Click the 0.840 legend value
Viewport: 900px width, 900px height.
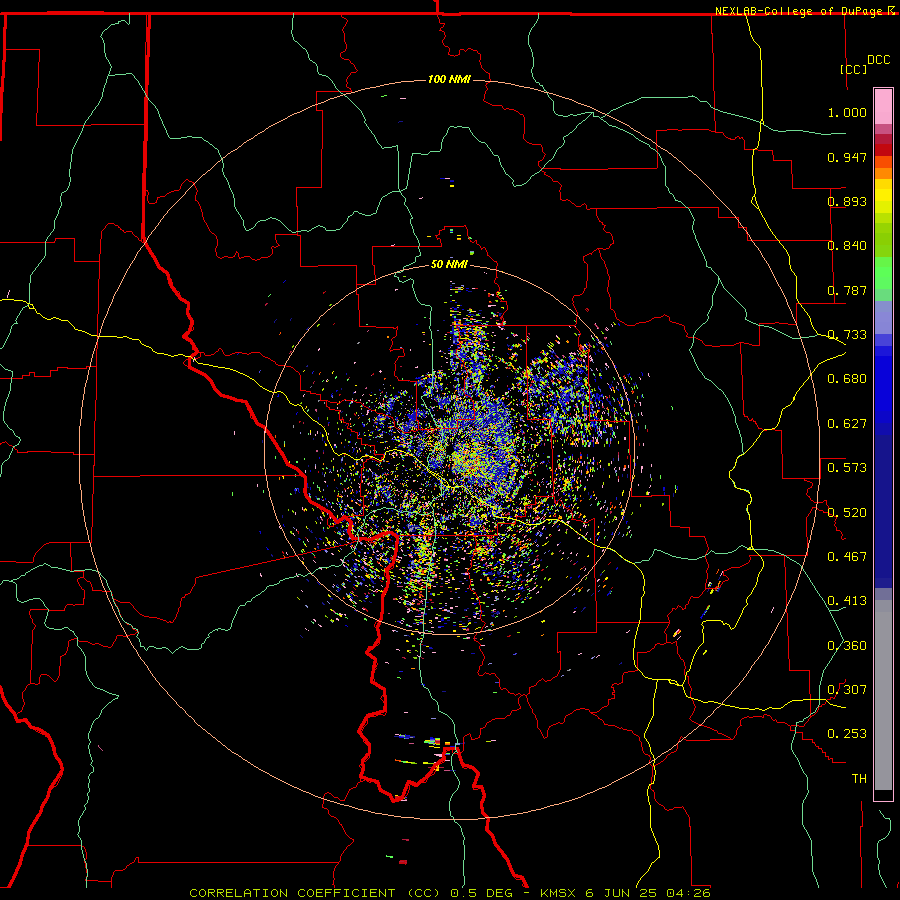pyautogui.click(x=847, y=246)
